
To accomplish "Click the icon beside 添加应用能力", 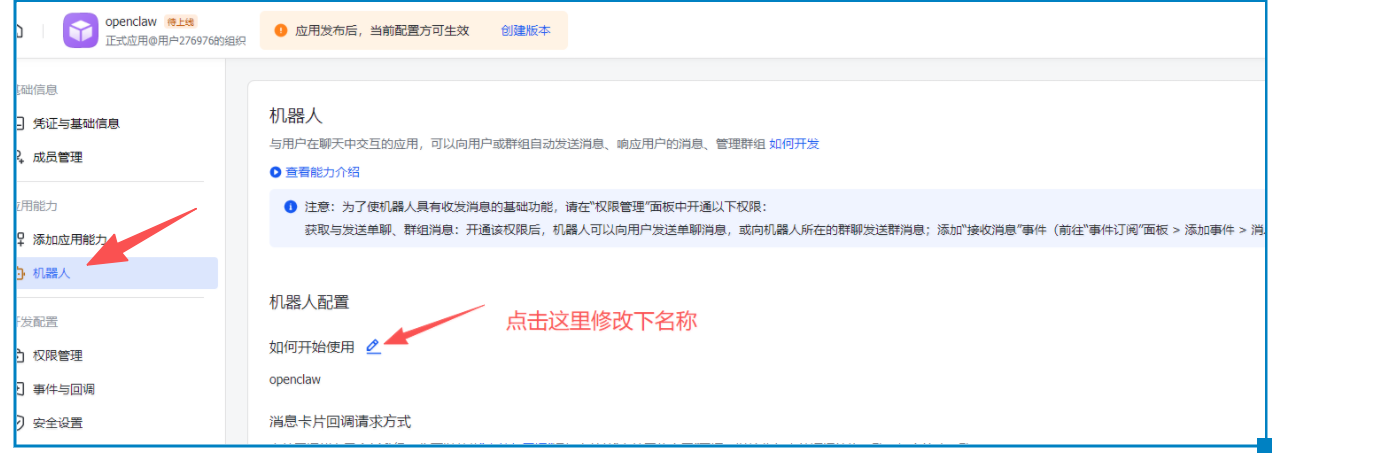I will click(x=19, y=239).
